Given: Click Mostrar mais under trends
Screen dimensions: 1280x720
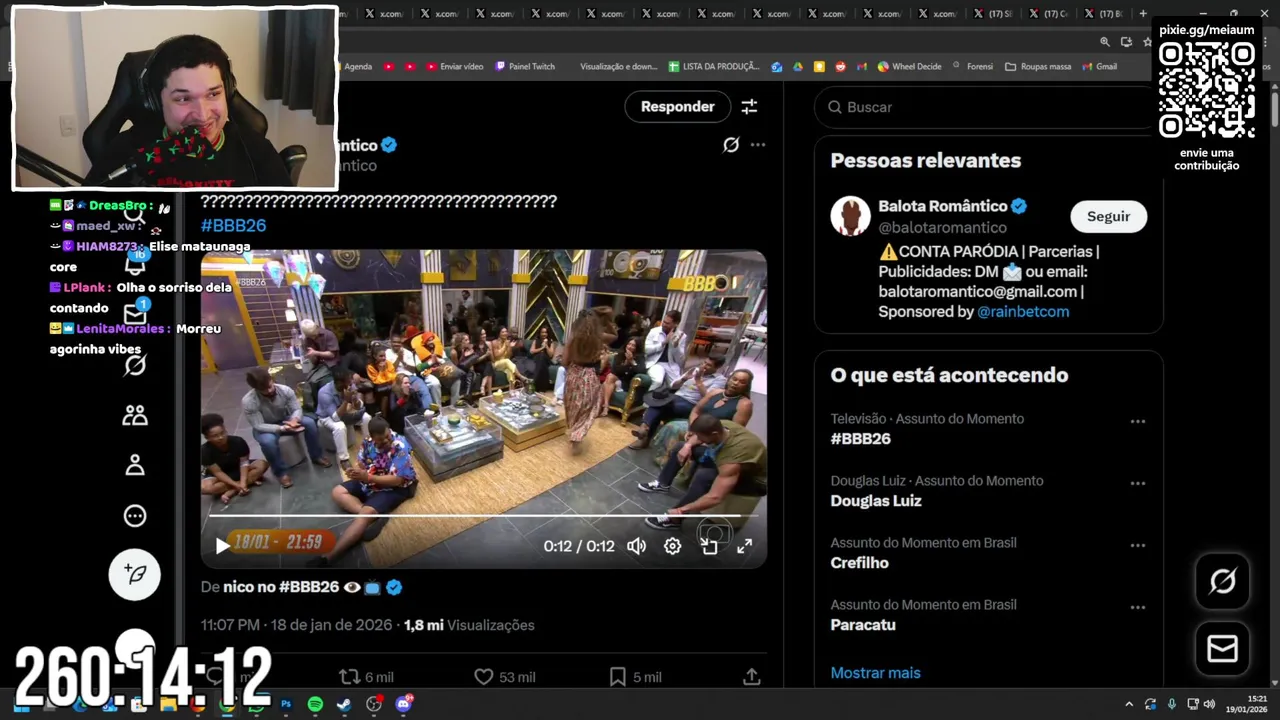Looking at the screenshot, I should pyautogui.click(x=875, y=673).
